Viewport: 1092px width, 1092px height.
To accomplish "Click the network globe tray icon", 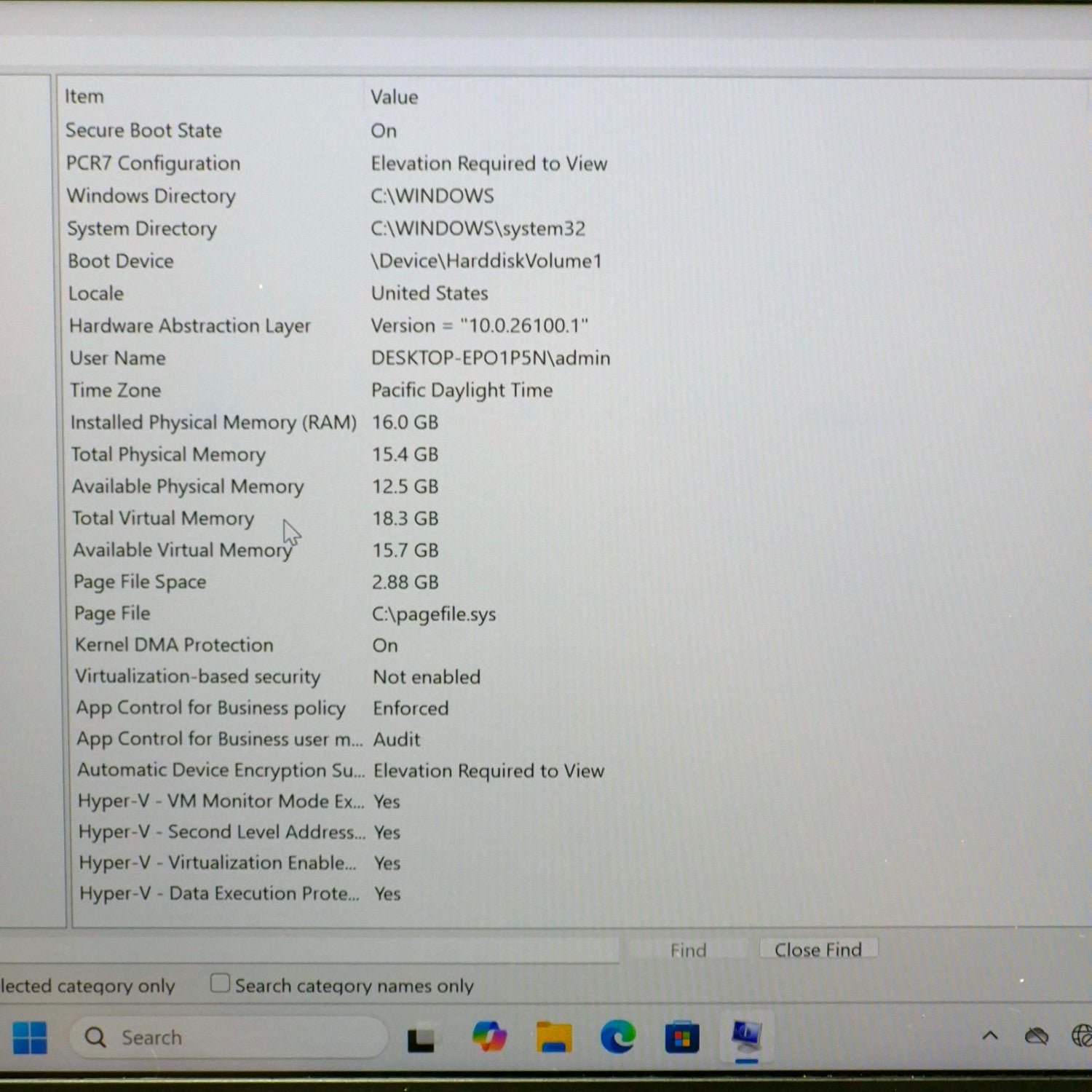I will (1082, 1036).
